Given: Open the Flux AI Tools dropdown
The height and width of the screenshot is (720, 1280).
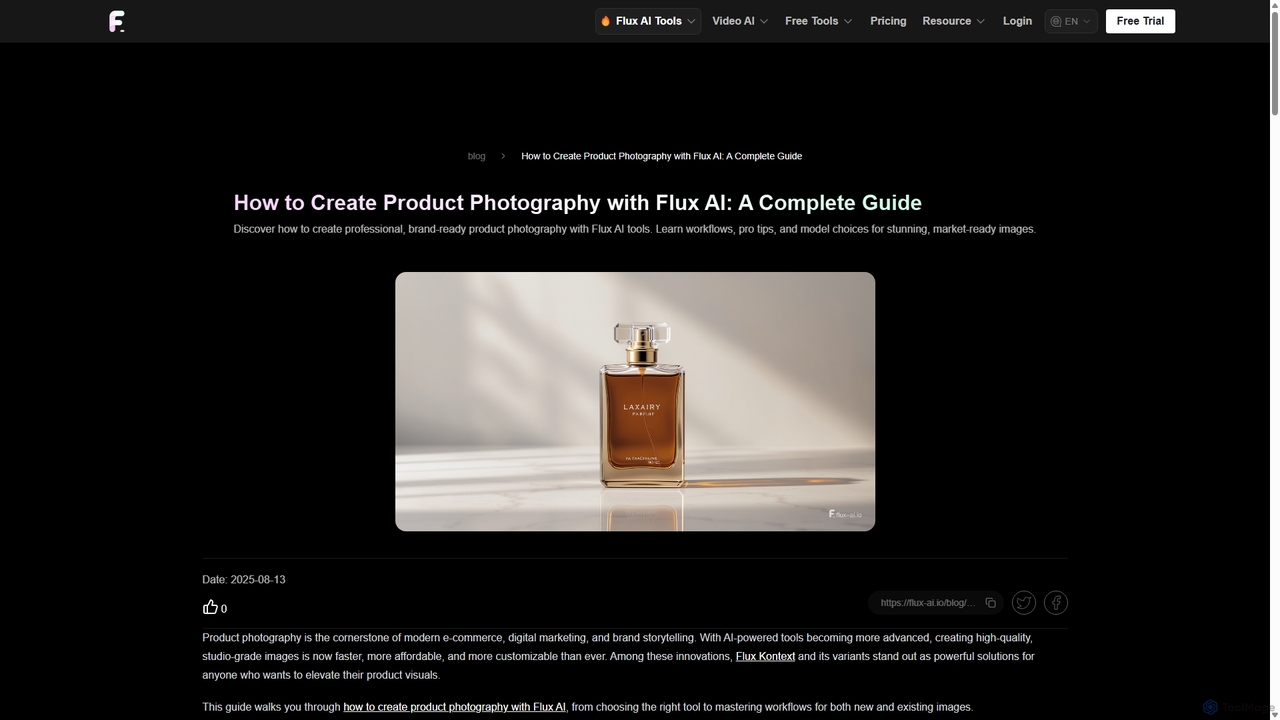Looking at the screenshot, I should point(648,21).
